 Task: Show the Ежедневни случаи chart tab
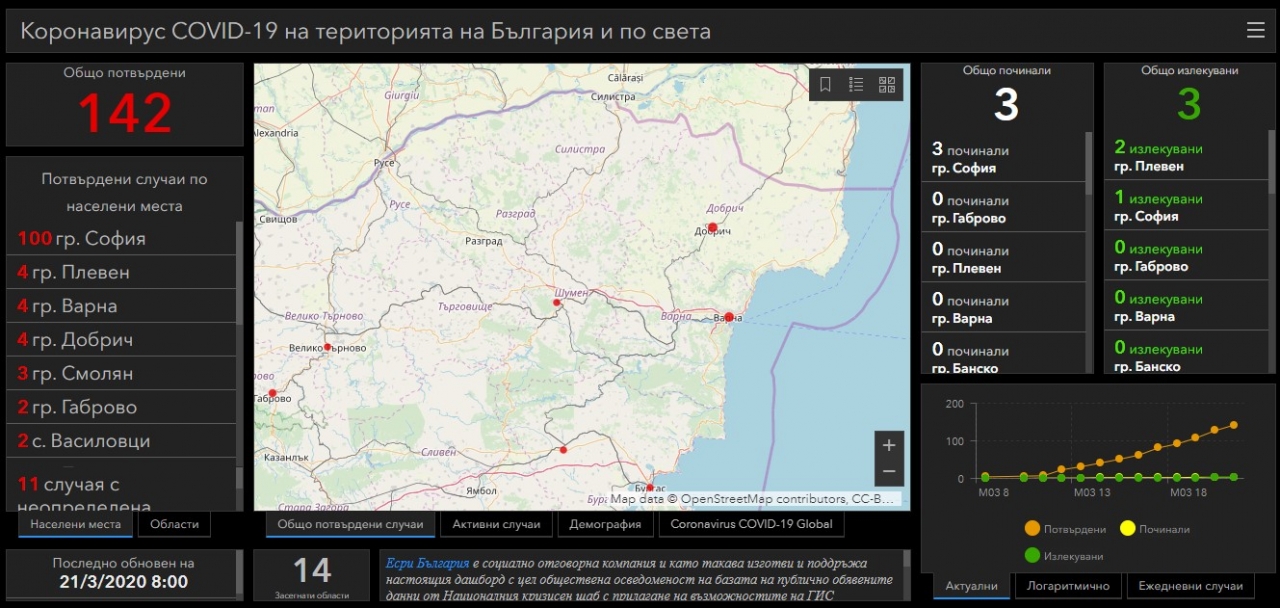coord(1190,587)
